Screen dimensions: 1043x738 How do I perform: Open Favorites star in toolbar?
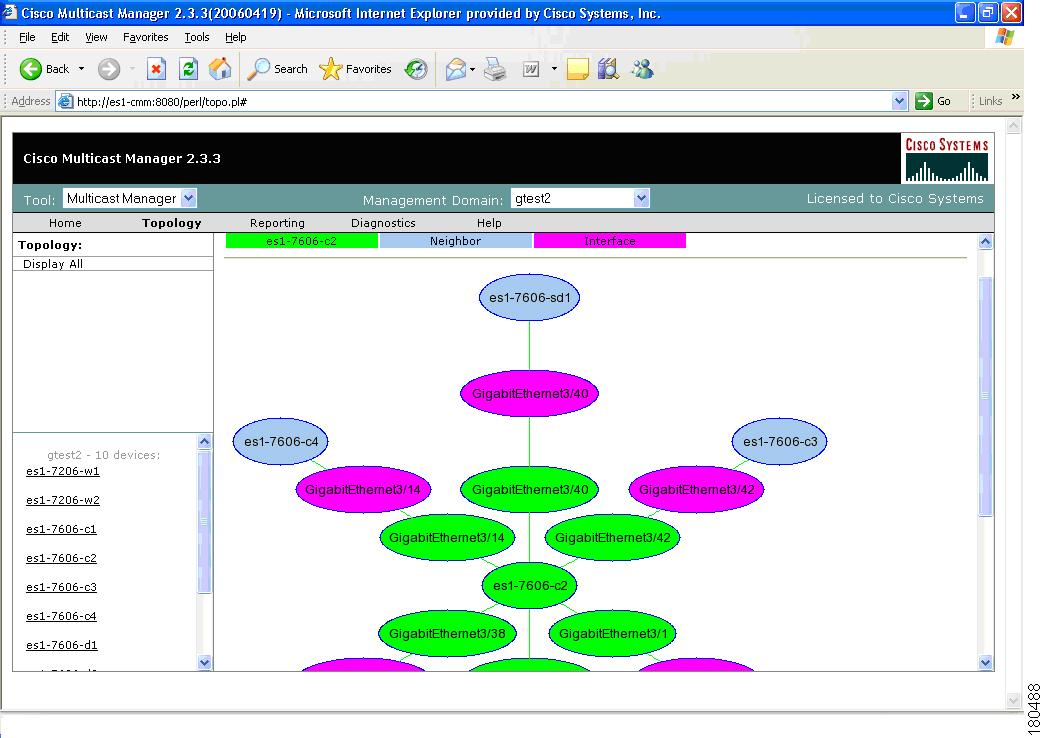(355, 69)
